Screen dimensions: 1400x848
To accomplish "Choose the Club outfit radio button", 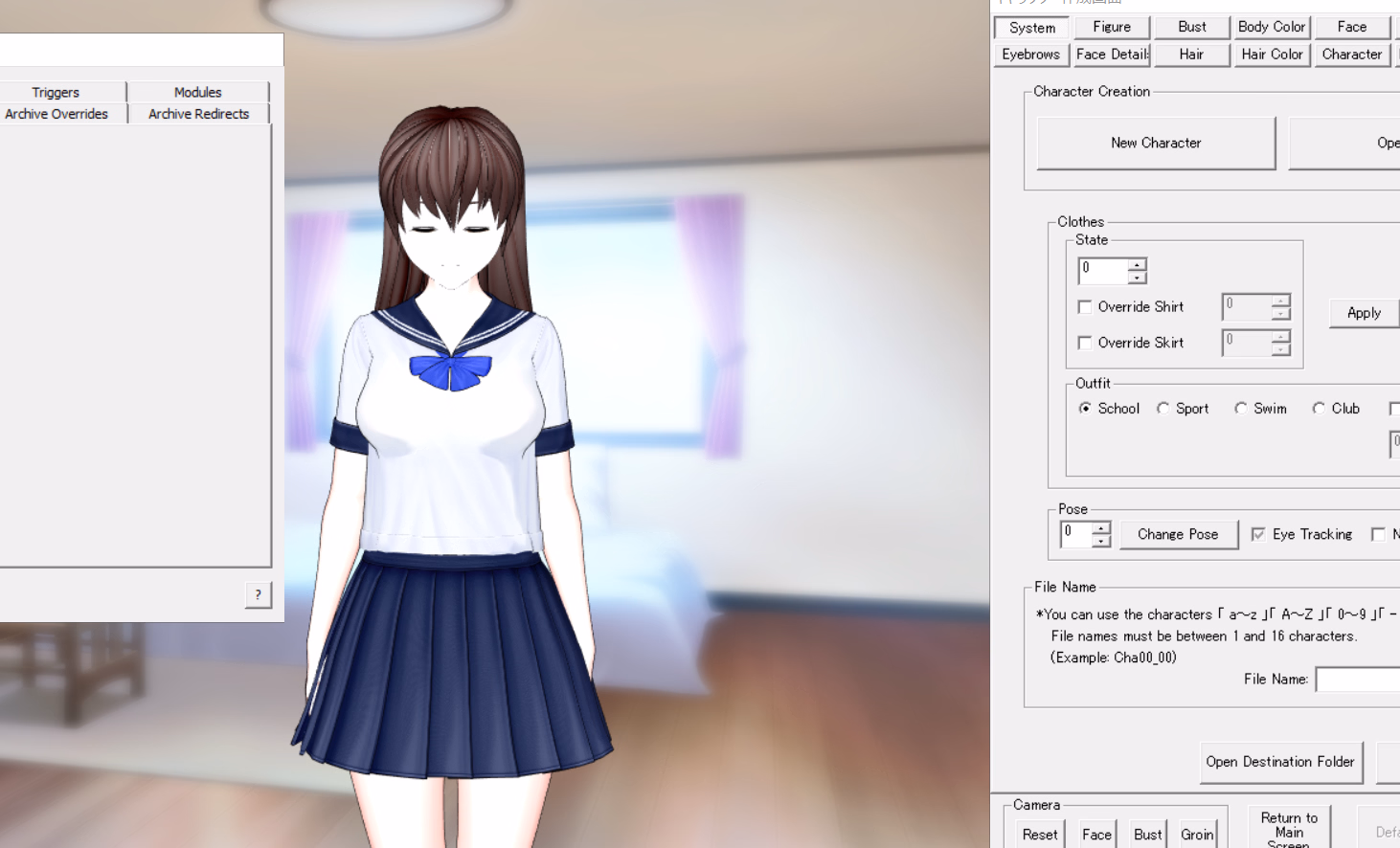I will click(x=1319, y=409).
